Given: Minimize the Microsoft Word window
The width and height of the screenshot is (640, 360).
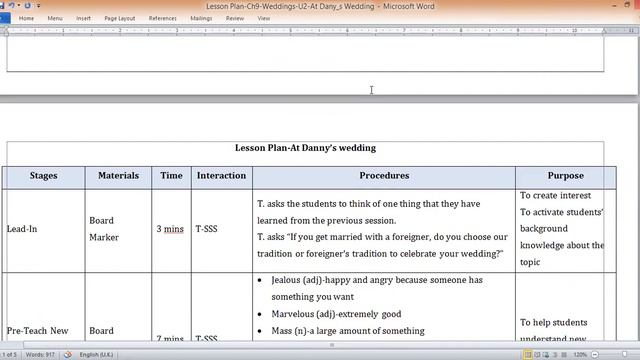Looking at the screenshot, I should coord(614,6).
